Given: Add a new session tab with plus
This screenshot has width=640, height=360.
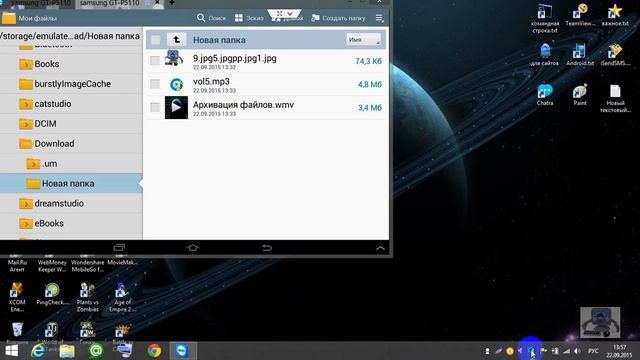Looking at the screenshot, I should 172,3.
